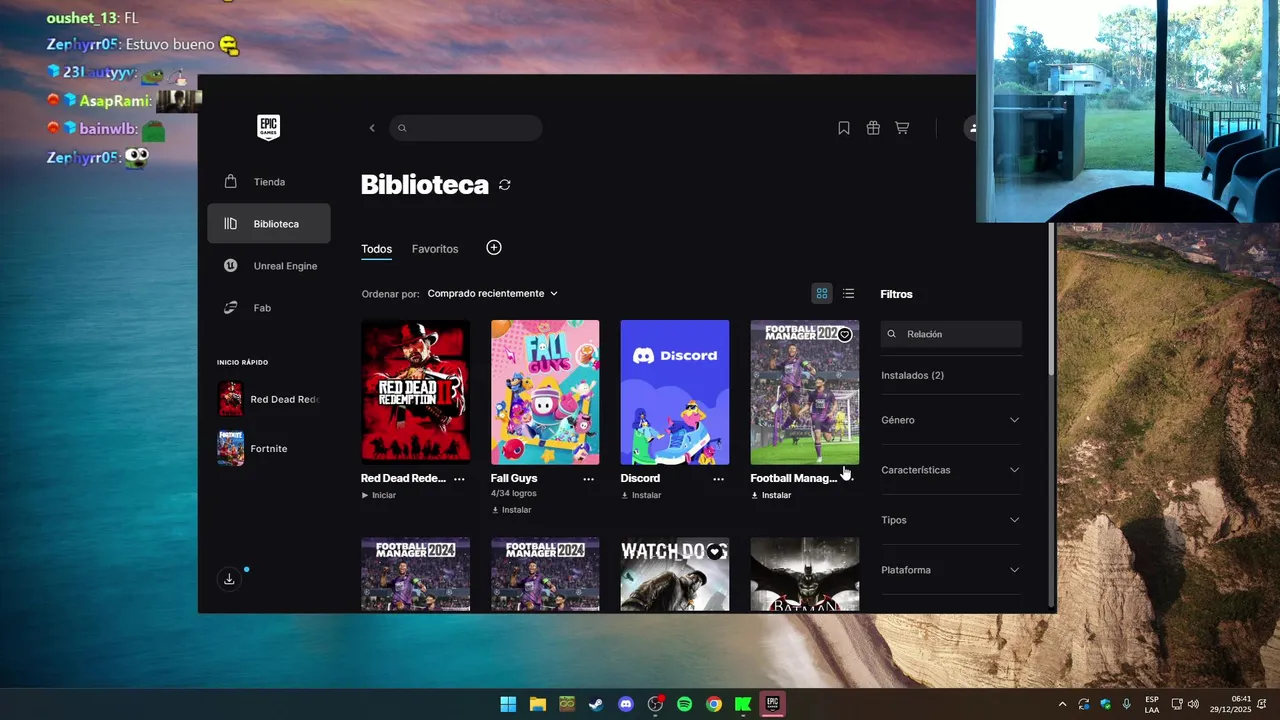Open the three-dot menu for Discord
1280x720 pixels.
tap(719, 479)
